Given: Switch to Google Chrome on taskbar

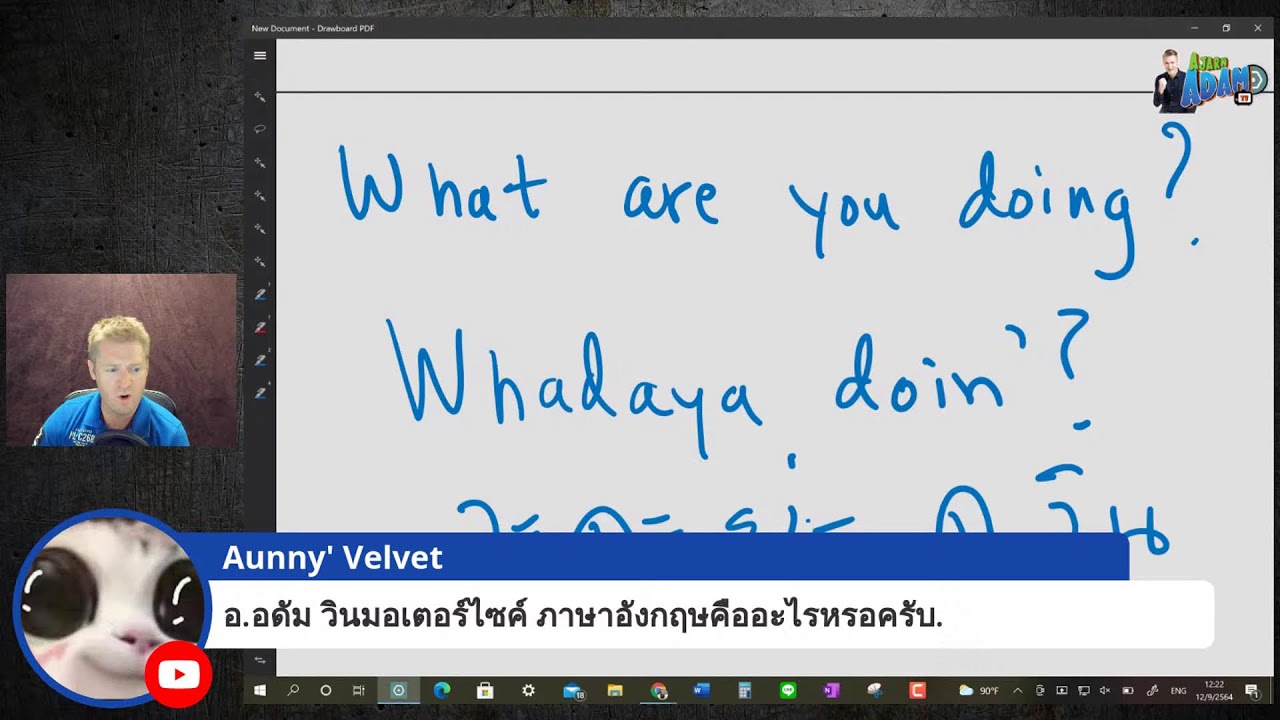Looking at the screenshot, I should (658, 690).
